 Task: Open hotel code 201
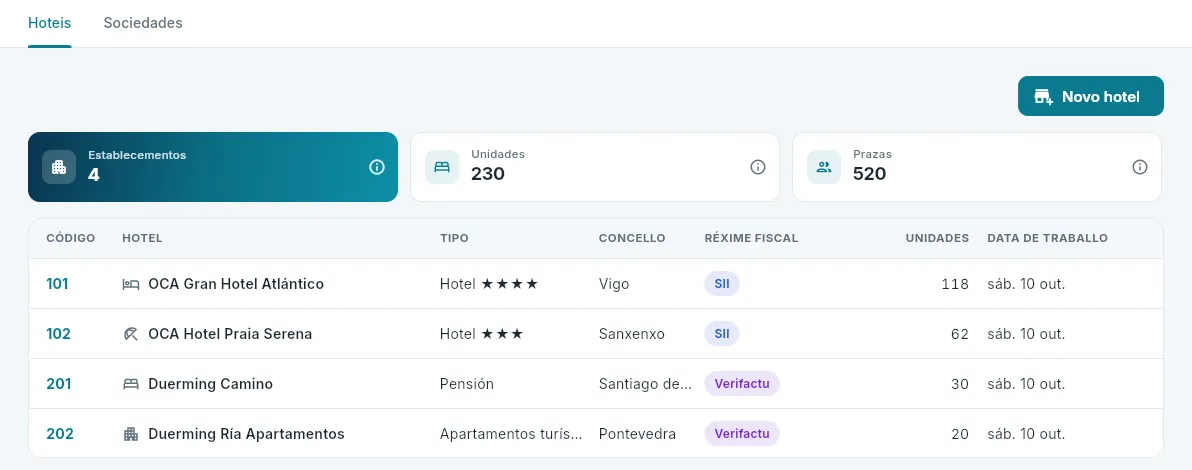tap(59, 385)
